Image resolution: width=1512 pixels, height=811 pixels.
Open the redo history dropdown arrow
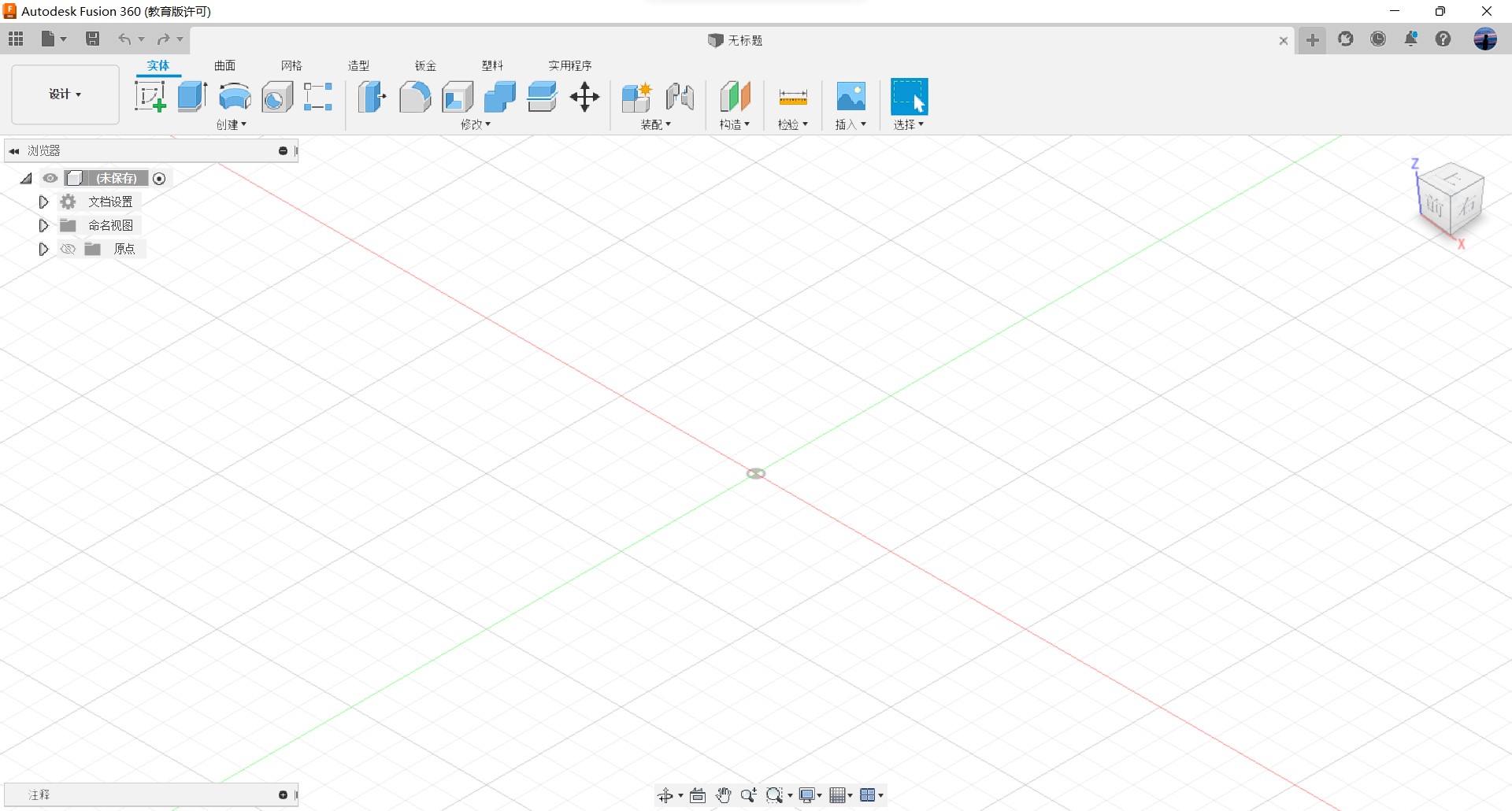(x=180, y=39)
